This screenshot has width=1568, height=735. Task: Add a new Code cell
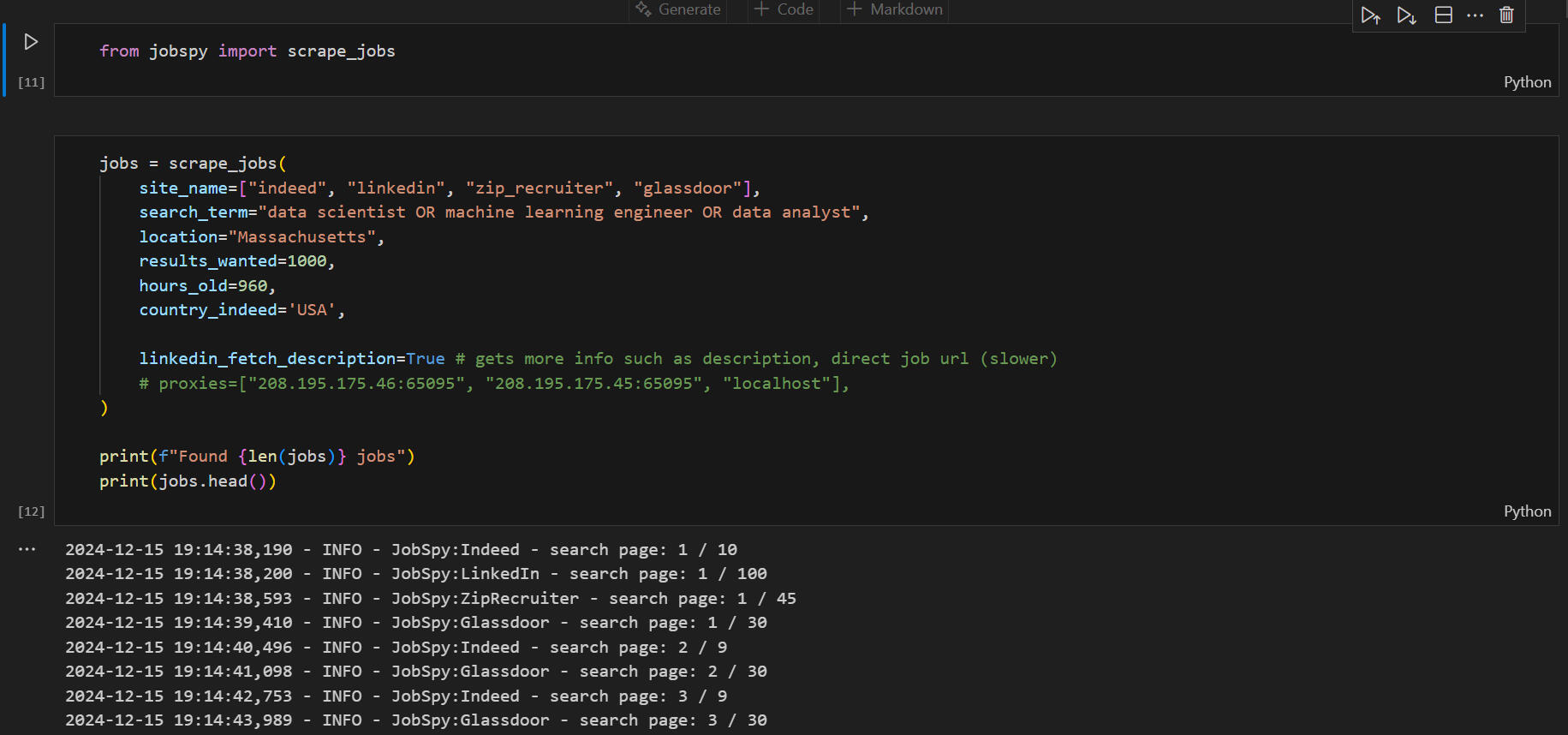pos(784,9)
